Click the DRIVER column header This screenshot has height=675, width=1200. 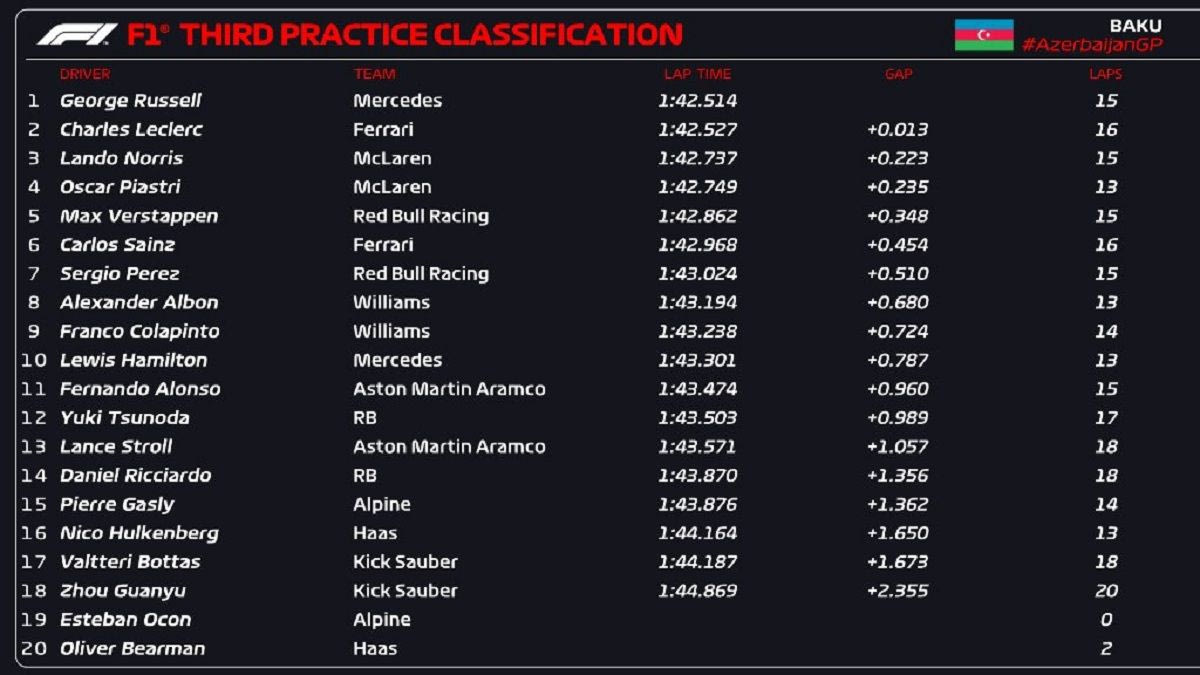click(x=85, y=74)
